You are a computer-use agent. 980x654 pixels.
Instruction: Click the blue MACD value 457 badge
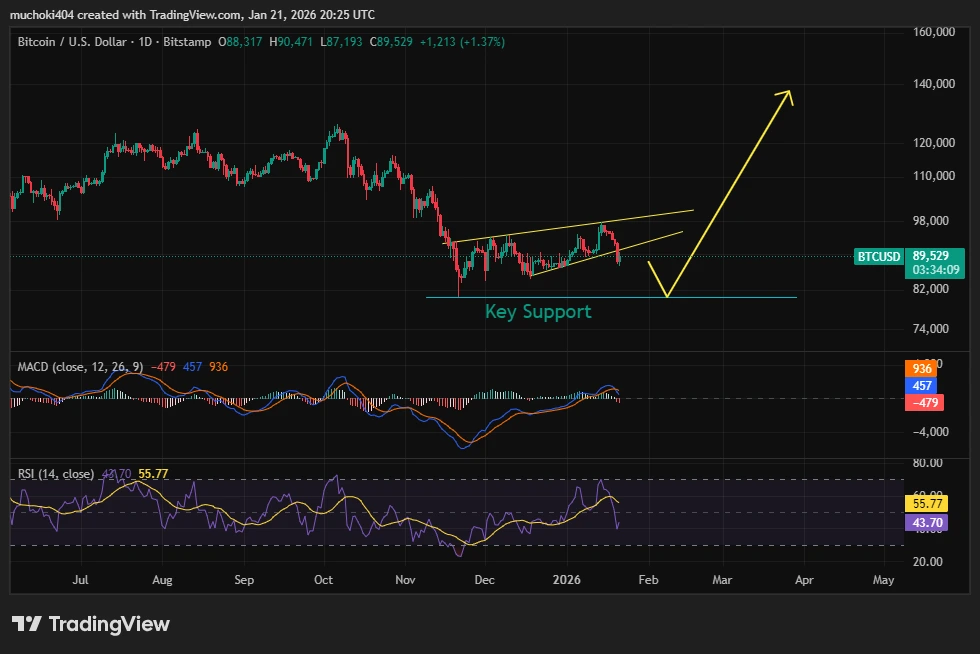coord(922,386)
